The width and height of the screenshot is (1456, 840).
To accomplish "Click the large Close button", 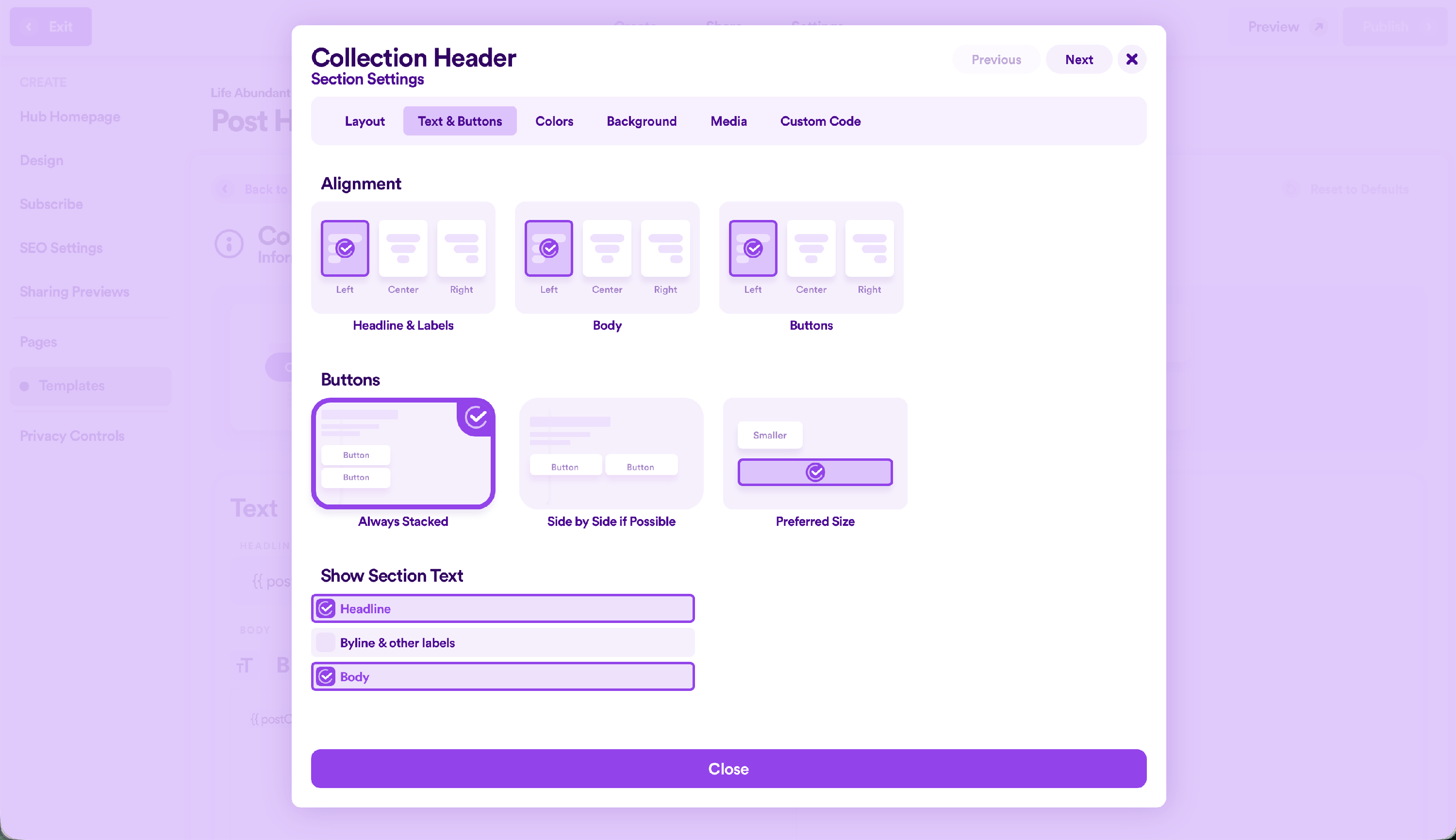I will coord(728,769).
